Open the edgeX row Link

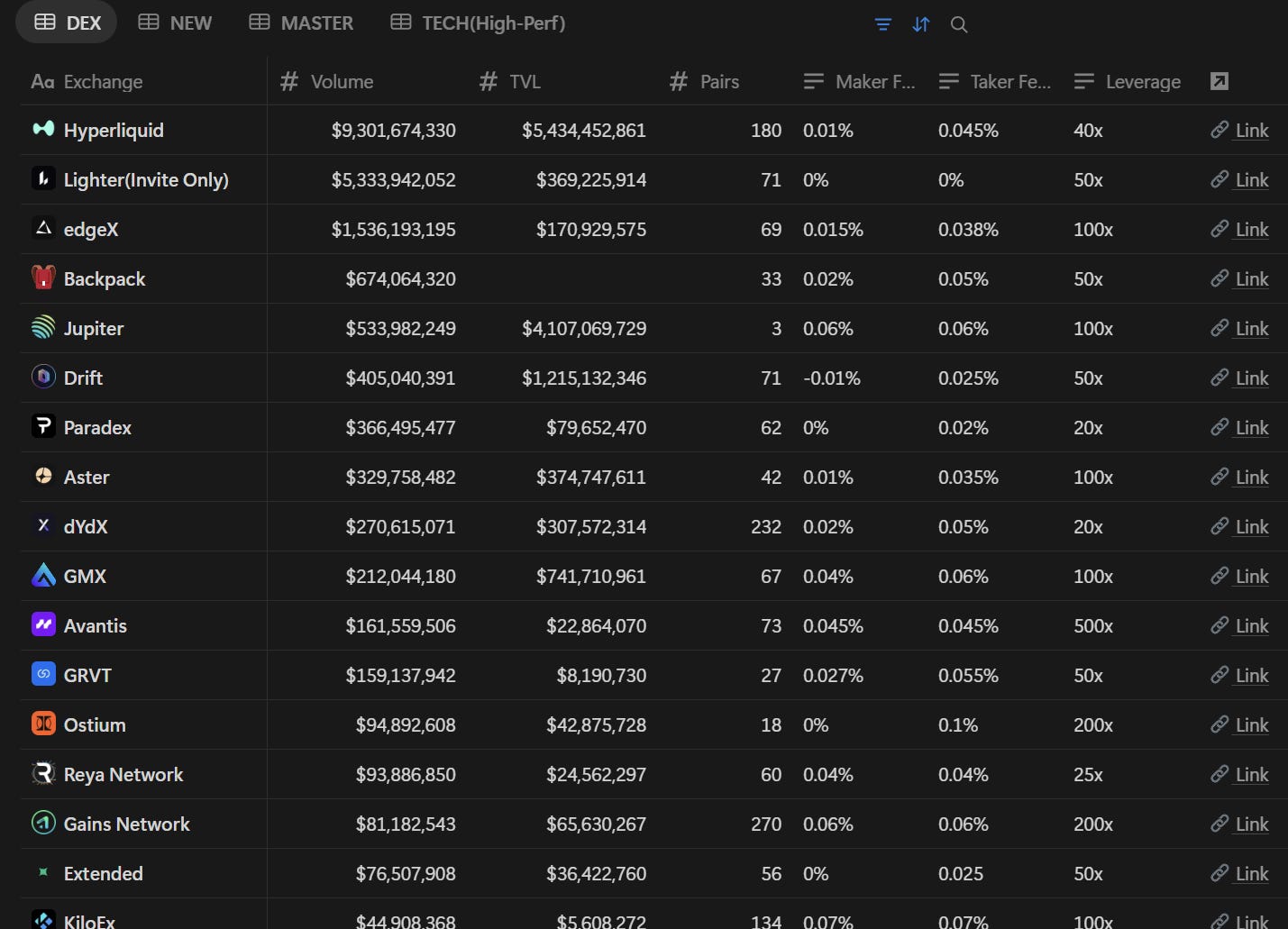coord(1252,229)
